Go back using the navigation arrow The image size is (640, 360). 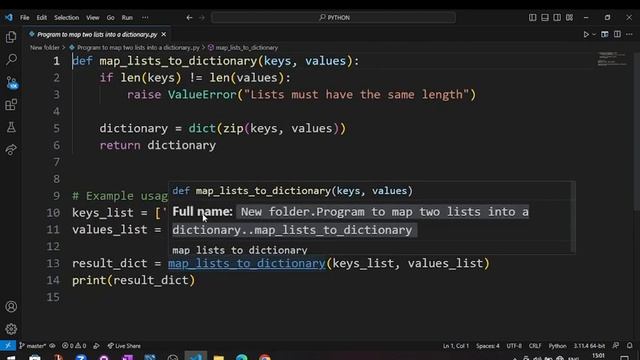pos(189,18)
